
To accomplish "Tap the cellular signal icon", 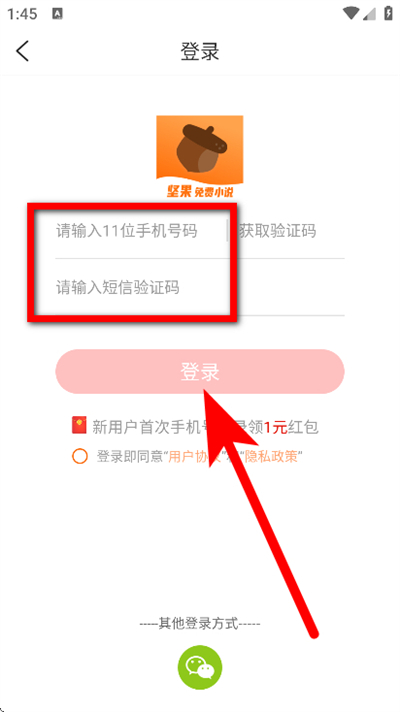I will [x=369, y=14].
